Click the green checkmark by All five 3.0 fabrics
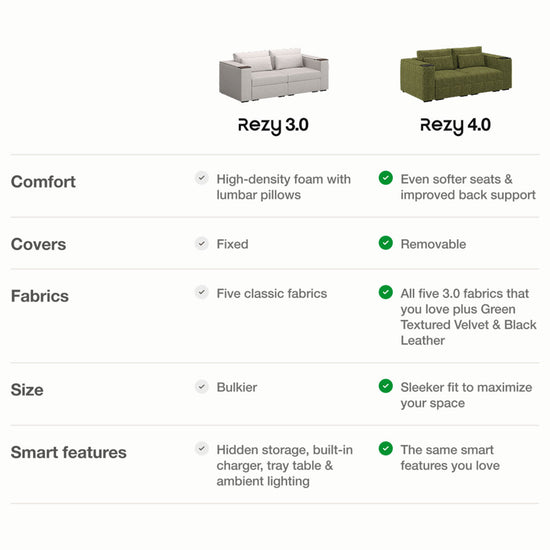 385,292
